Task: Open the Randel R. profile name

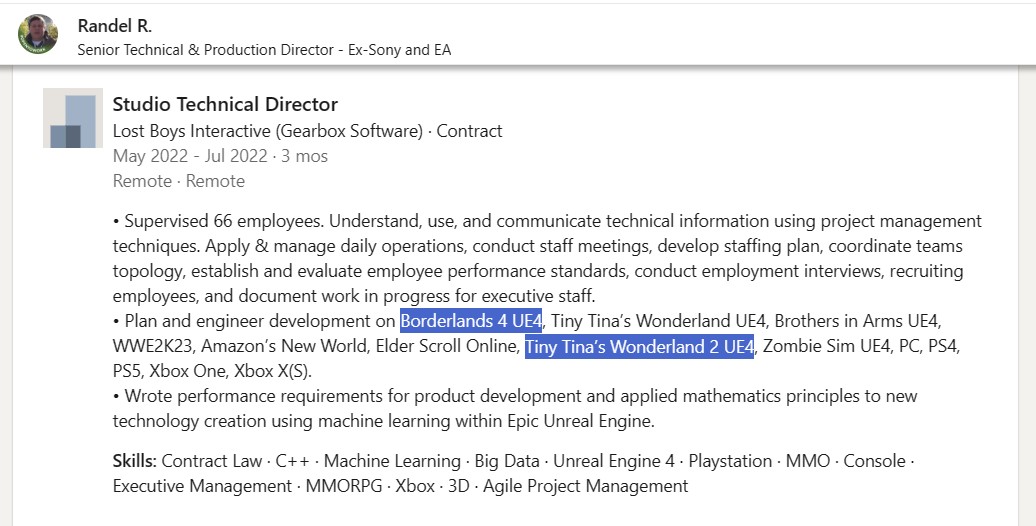Action: tap(115, 25)
